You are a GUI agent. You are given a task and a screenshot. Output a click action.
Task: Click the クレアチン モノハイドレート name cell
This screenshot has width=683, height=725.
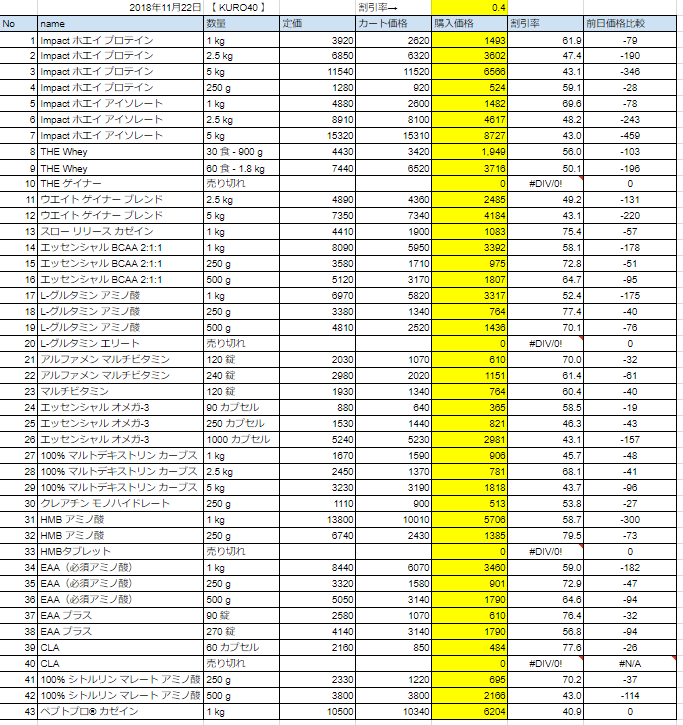click(x=120, y=503)
